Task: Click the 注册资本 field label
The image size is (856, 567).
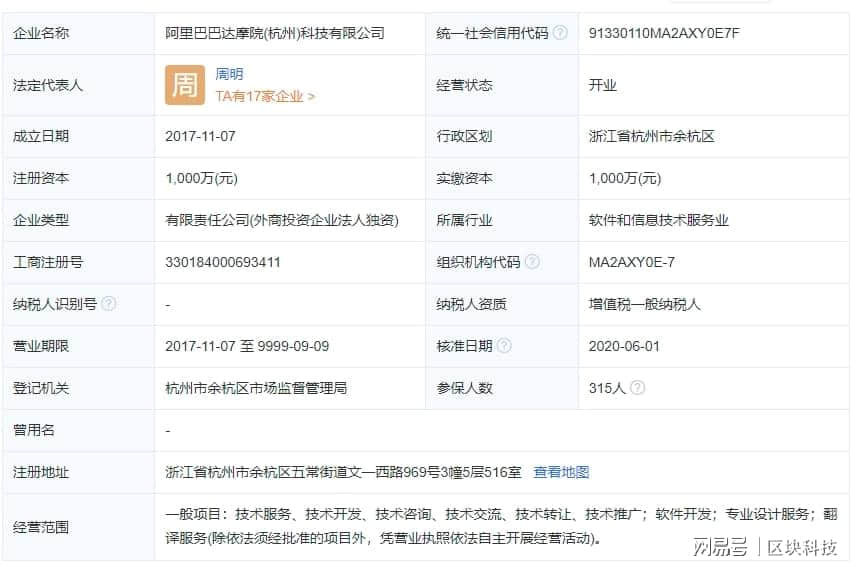Action: [41, 178]
